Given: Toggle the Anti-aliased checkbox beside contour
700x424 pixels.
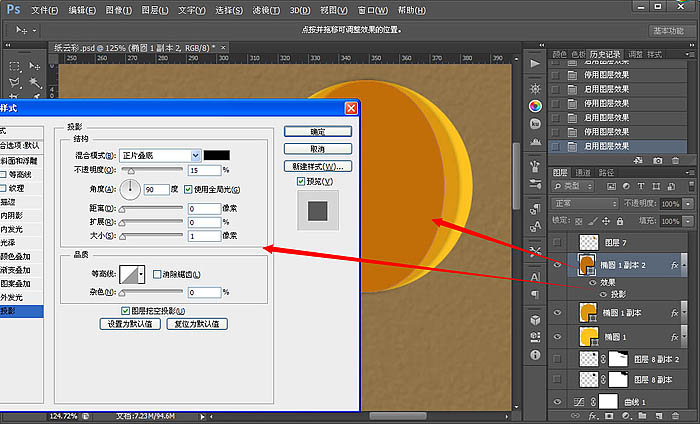Looking at the screenshot, I should pos(157,274).
